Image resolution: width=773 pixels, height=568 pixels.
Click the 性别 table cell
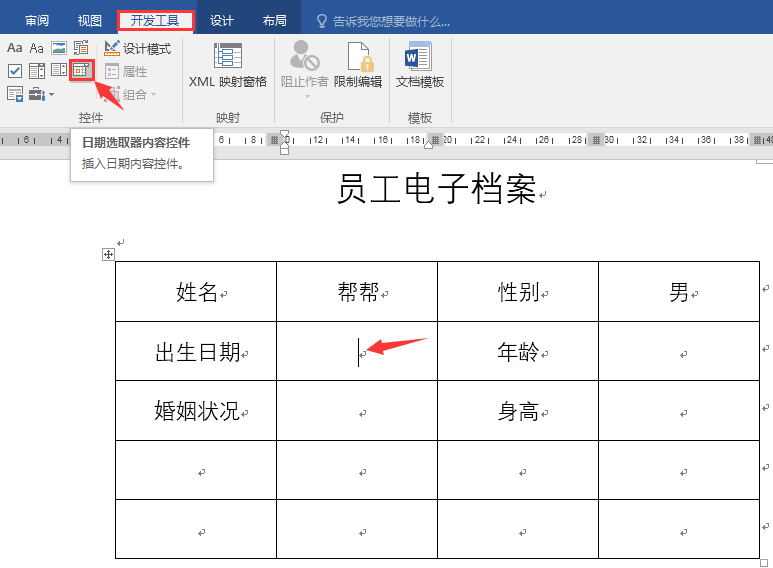tap(518, 291)
